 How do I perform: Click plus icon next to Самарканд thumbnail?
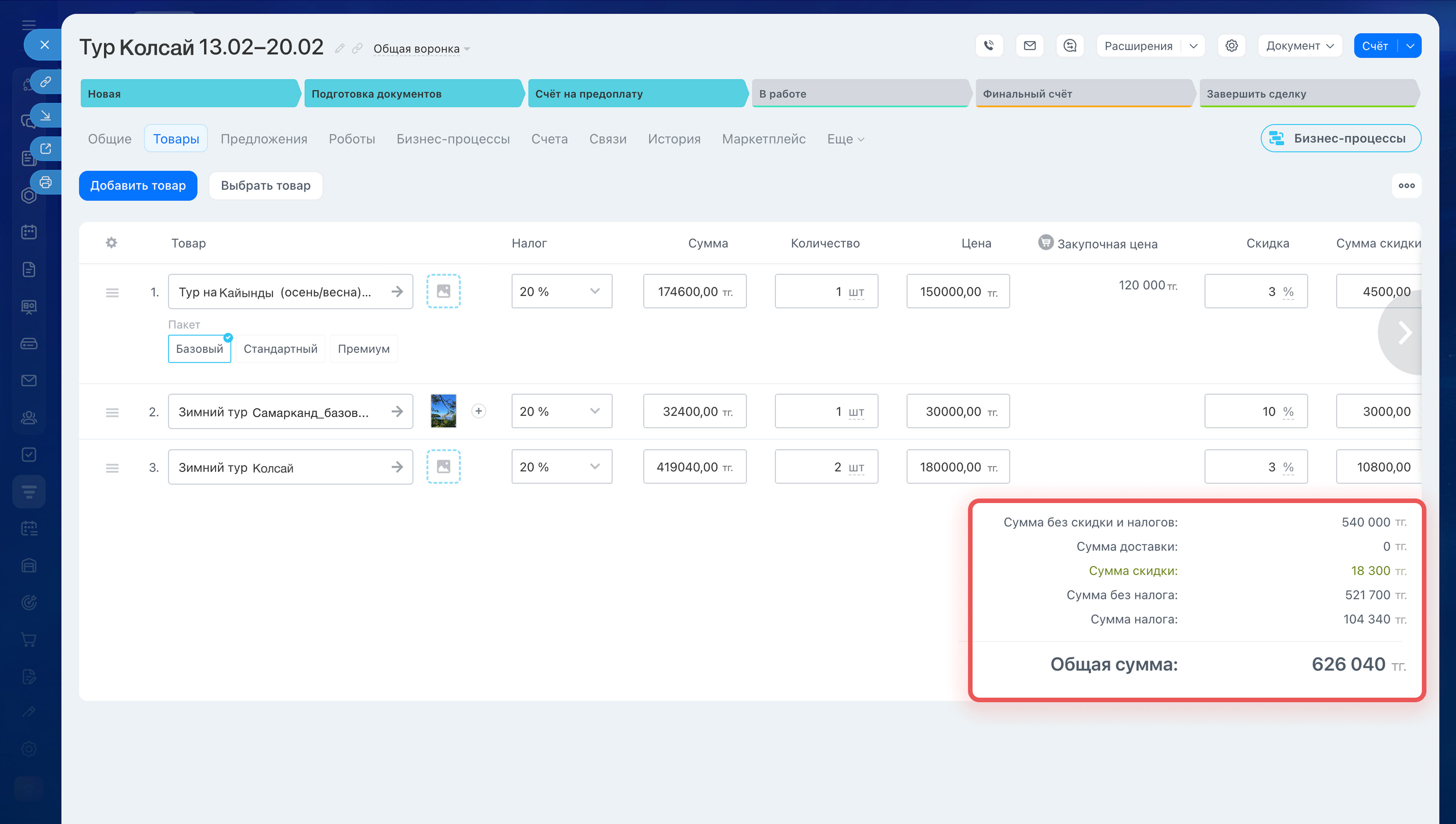pyautogui.click(x=479, y=412)
